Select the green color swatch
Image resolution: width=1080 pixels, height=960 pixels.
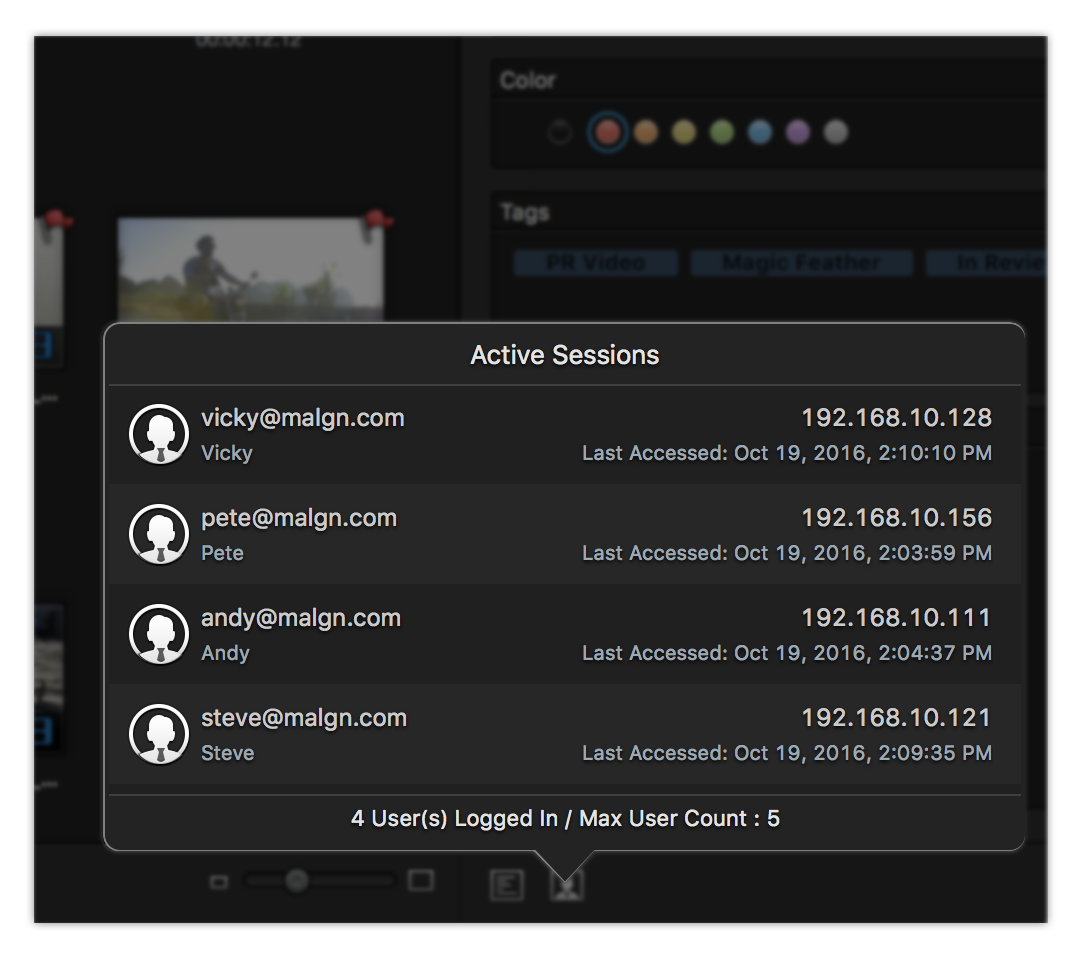720,131
